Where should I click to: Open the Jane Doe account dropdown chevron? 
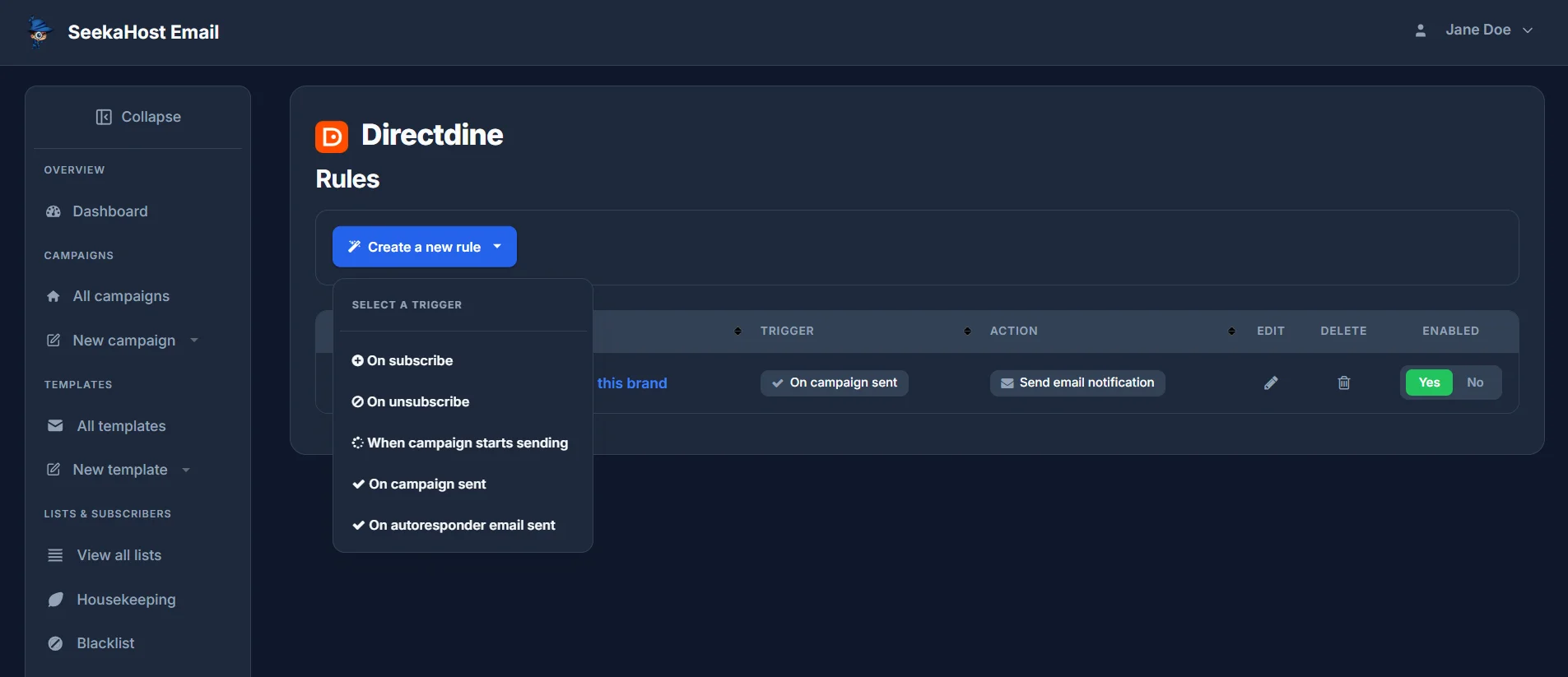pyautogui.click(x=1528, y=30)
